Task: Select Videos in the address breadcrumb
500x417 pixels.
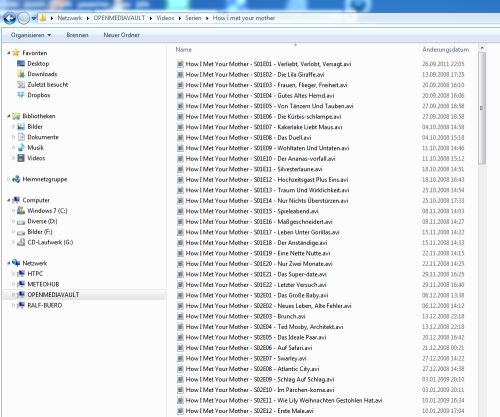Action: (165, 18)
